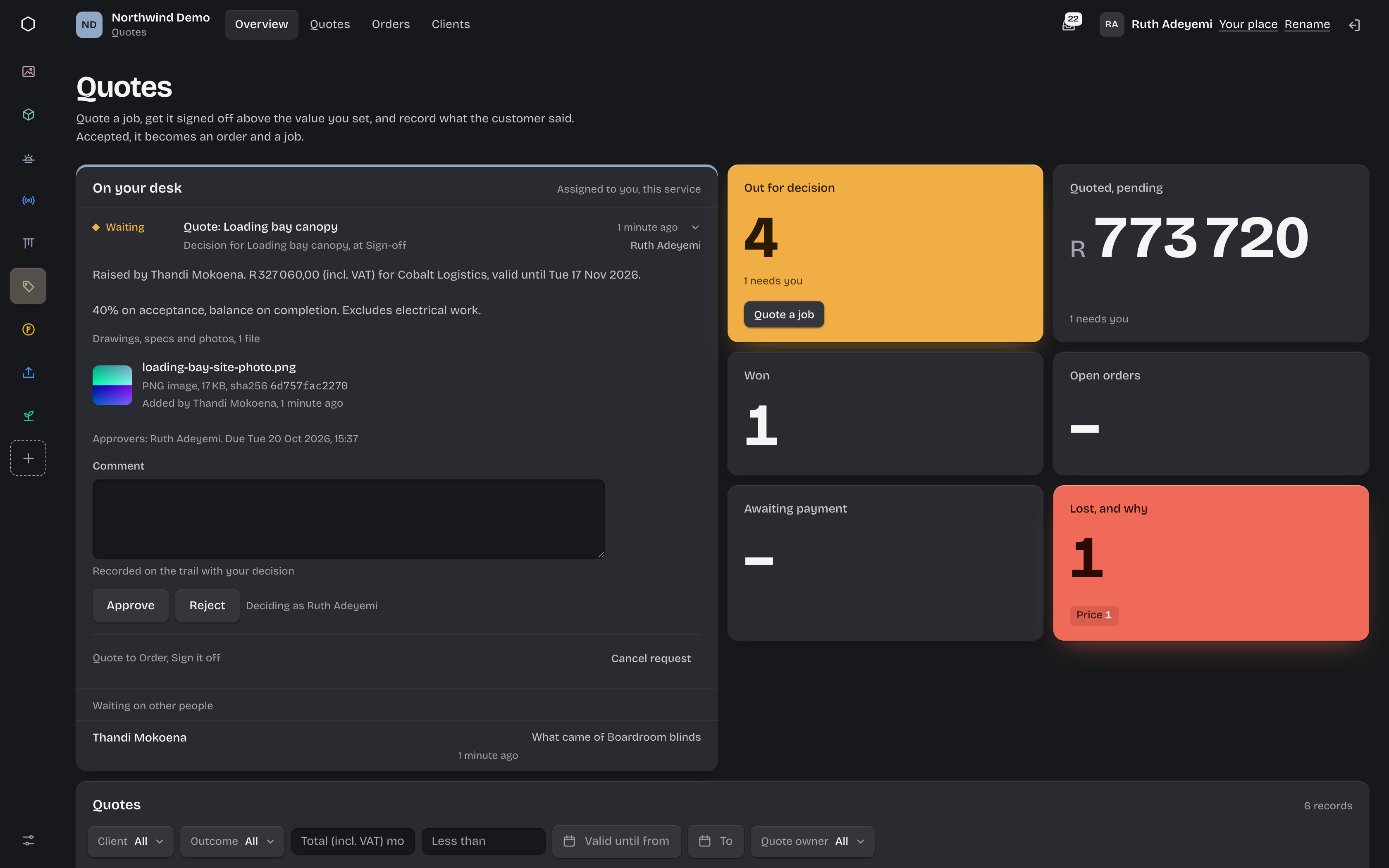Screen dimensions: 1389x868
Task: Open the image gallery sidebar icon
Action: click(x=28, y=71)
